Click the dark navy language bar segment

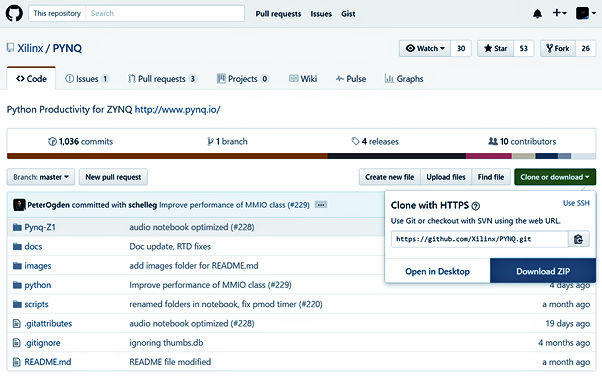[397, 156]
